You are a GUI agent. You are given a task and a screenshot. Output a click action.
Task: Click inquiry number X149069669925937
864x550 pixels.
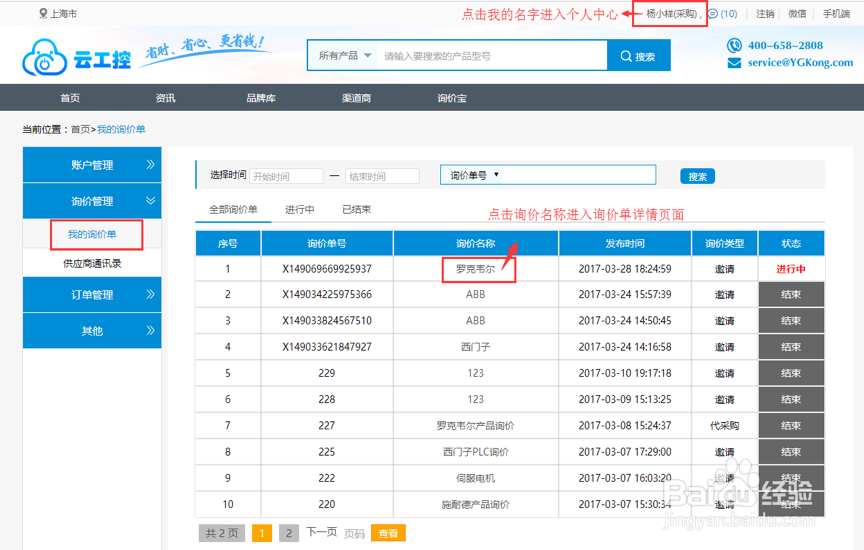(327, 269)
